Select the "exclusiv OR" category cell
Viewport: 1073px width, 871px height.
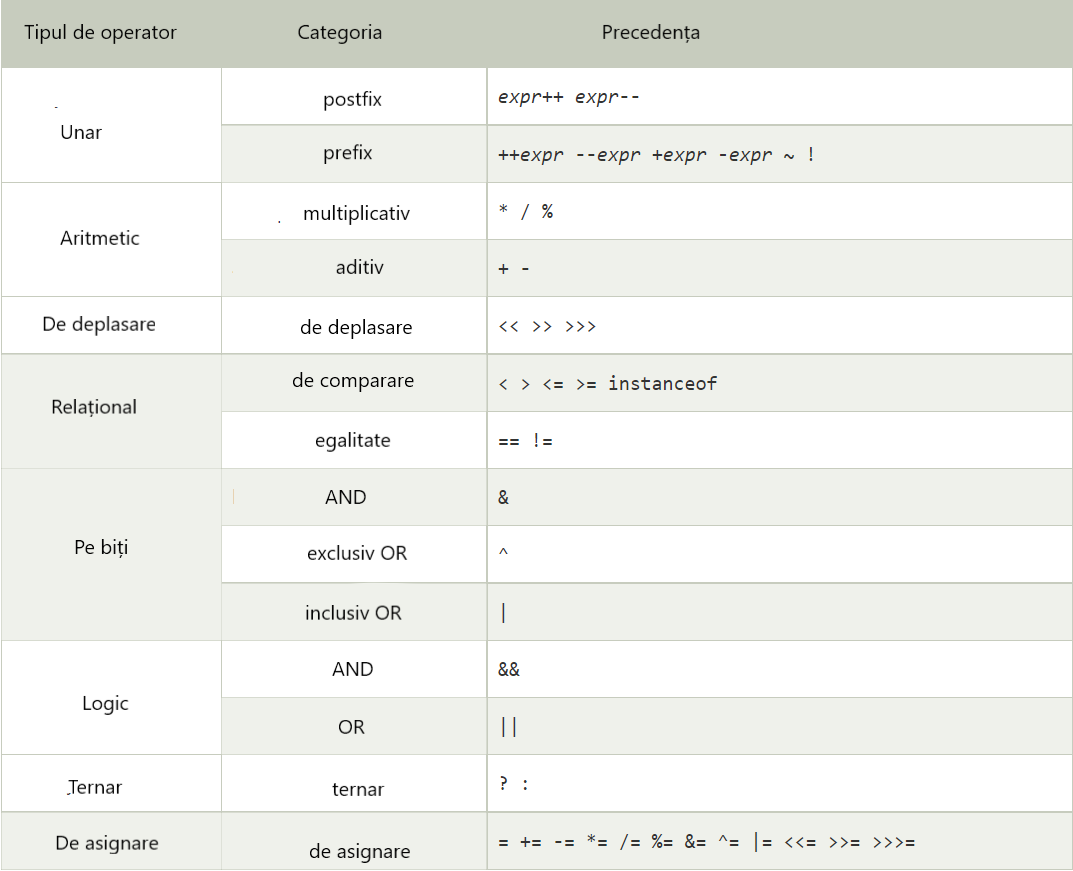click(x=357, y=553)
